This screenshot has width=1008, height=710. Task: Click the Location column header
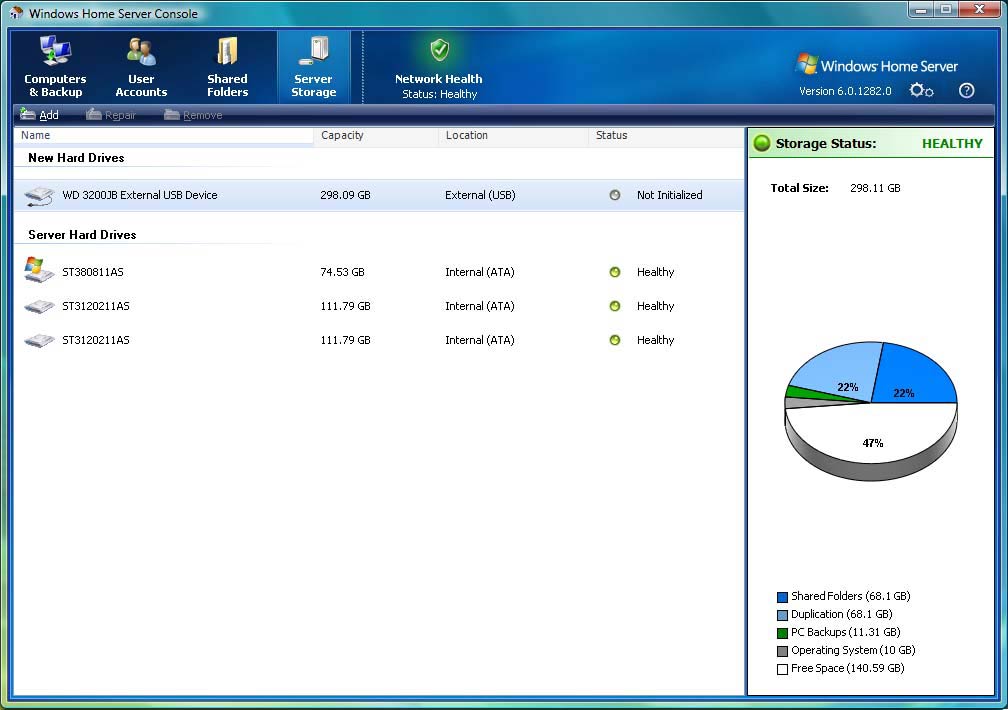click(467, 135)
